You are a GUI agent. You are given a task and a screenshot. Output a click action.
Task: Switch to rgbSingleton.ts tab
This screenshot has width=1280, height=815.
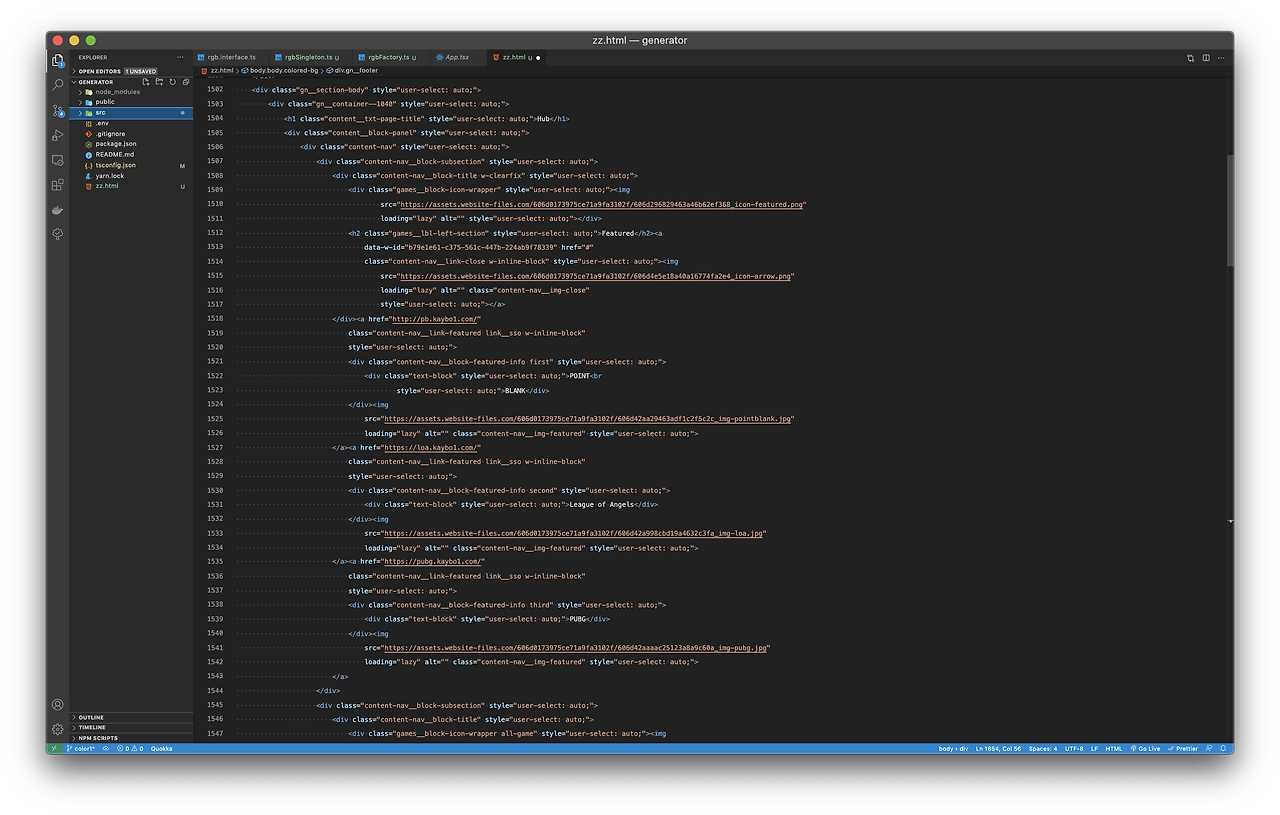pos(311,58)
